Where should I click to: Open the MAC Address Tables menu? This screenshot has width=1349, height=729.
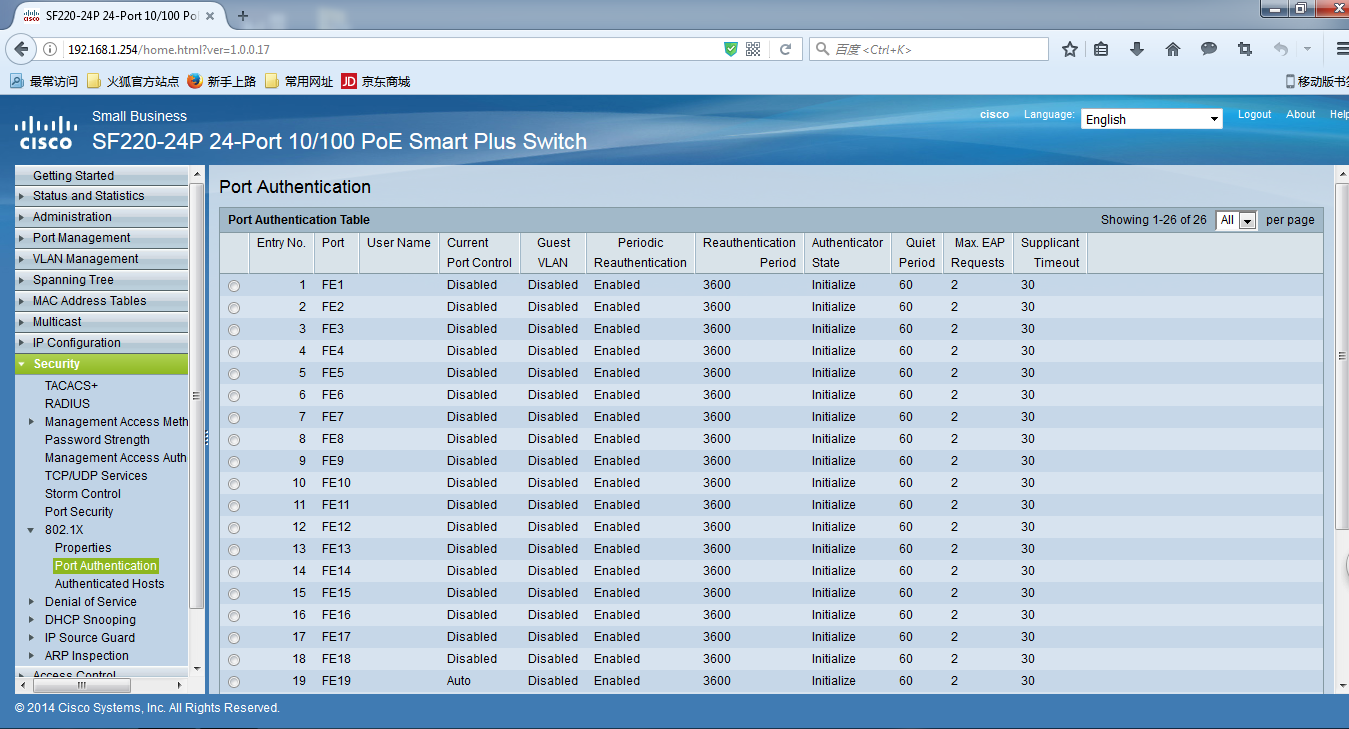101,301
